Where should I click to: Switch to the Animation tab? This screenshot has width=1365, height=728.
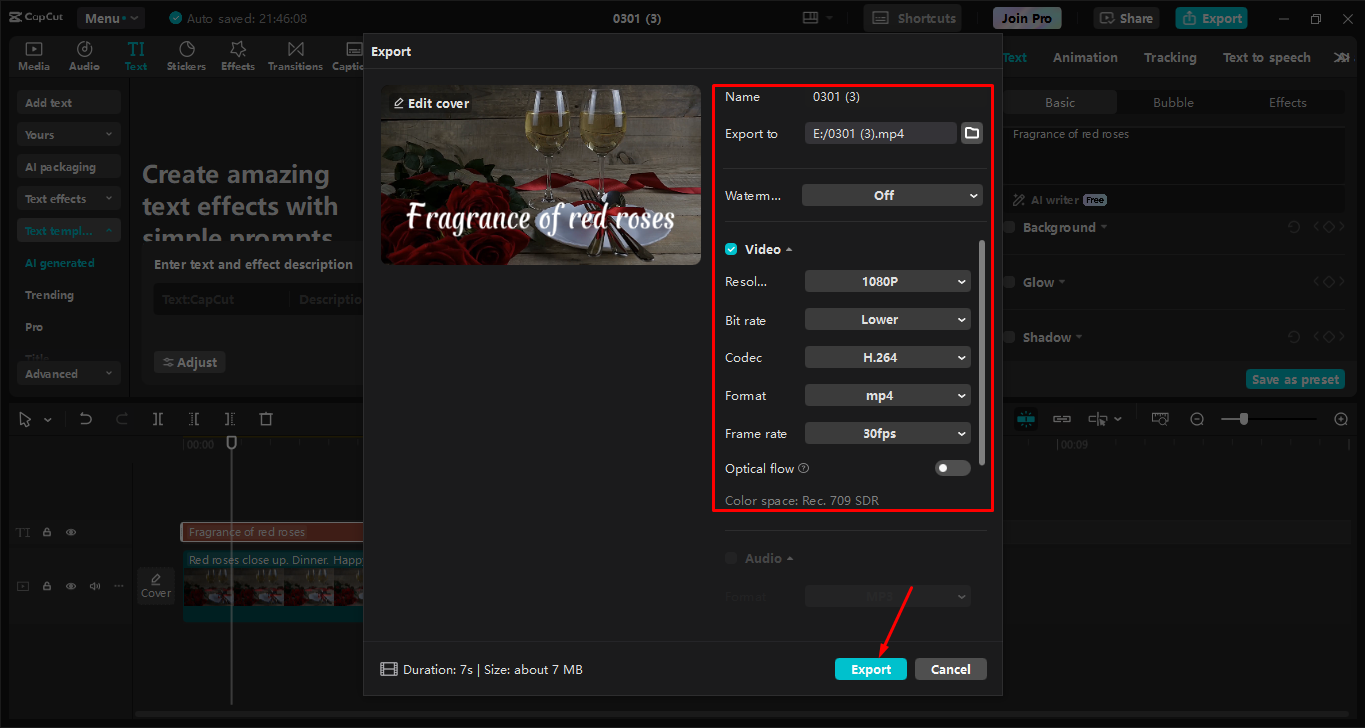(1085, 57)
